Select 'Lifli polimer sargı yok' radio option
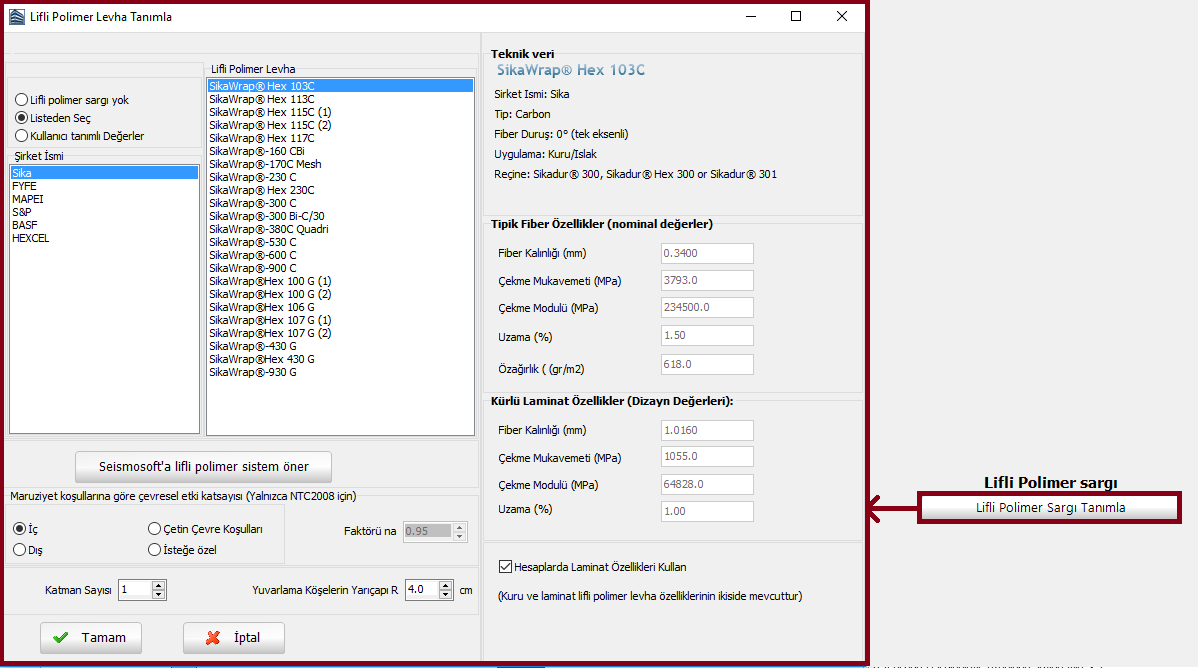Image resolution: width=1198 pixels, height=668 pixels. tap(21, 100)
